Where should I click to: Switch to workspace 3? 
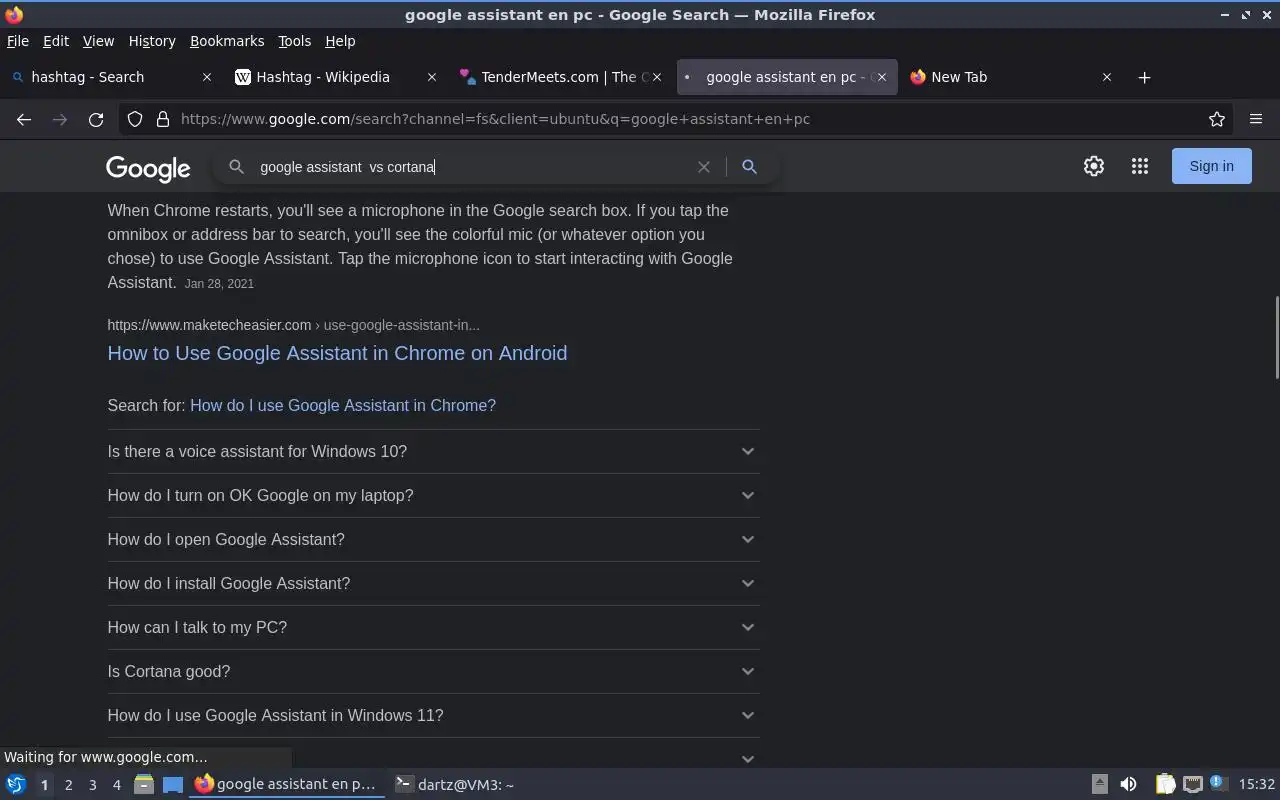point(92,785)
